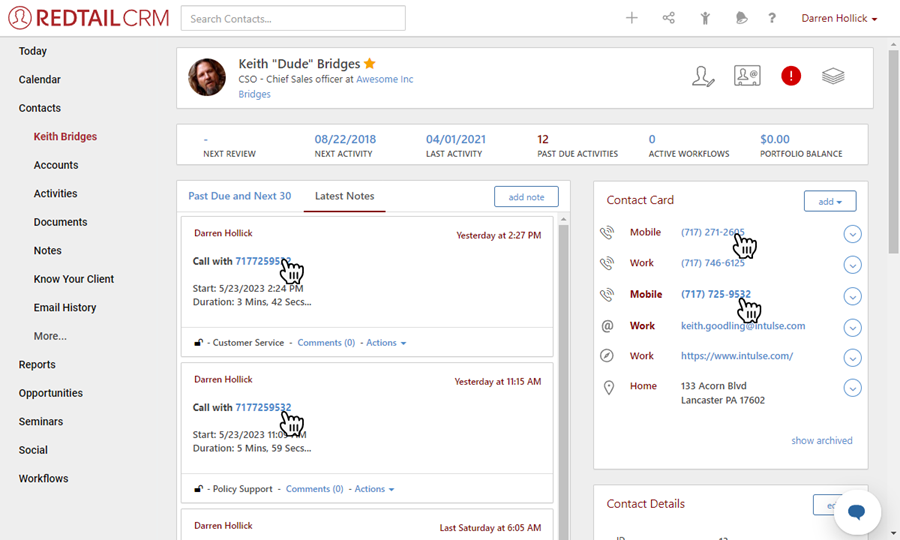Open the Contact Card add dropdown
The width and height of the screenshot is (900, 540).
(x=830, y=201)
